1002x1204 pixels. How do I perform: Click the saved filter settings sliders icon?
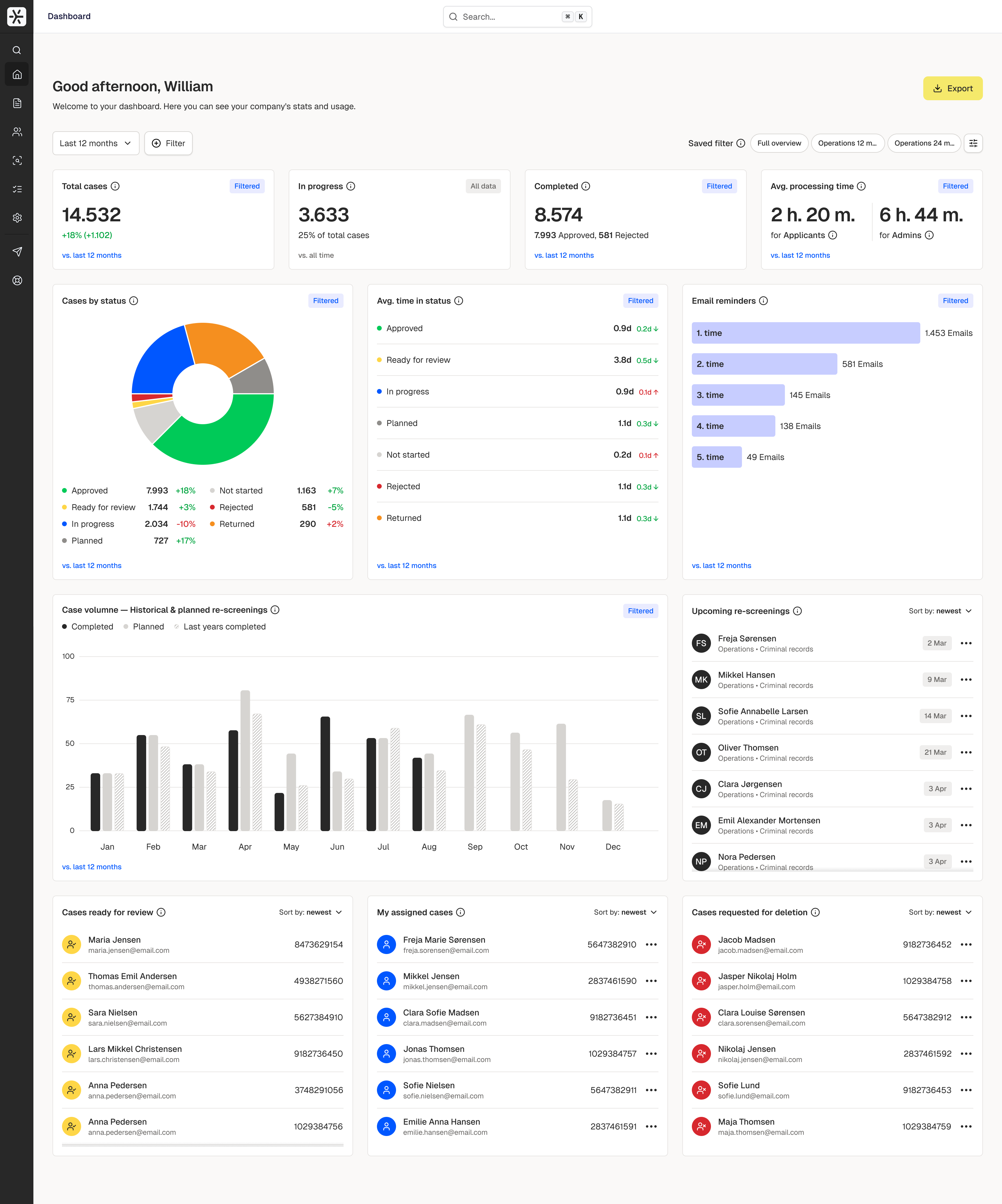click(973, 143)
